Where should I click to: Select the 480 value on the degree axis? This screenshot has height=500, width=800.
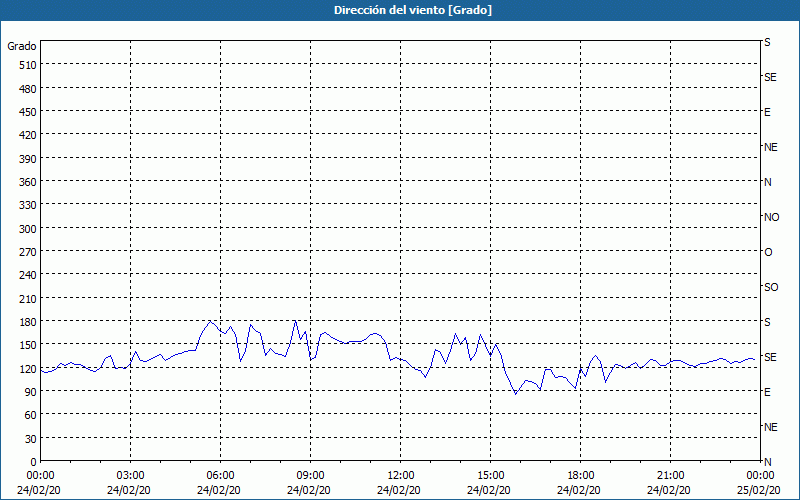[x=28, y=89]
